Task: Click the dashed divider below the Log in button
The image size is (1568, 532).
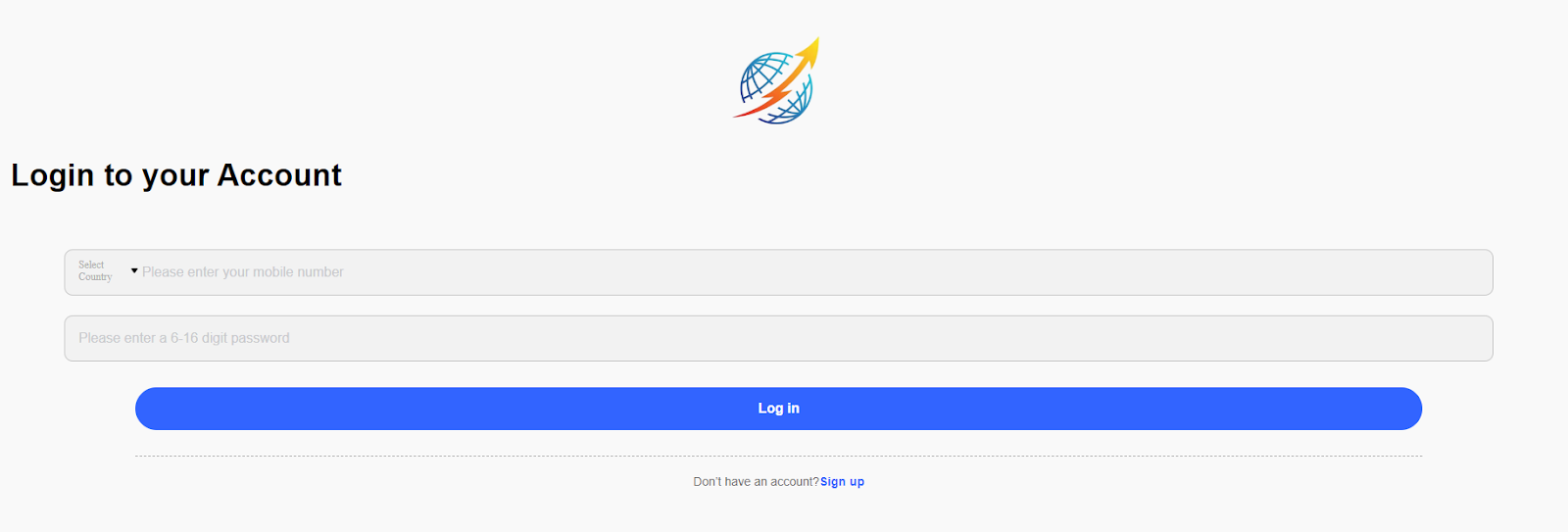Action: coord(778,457)
